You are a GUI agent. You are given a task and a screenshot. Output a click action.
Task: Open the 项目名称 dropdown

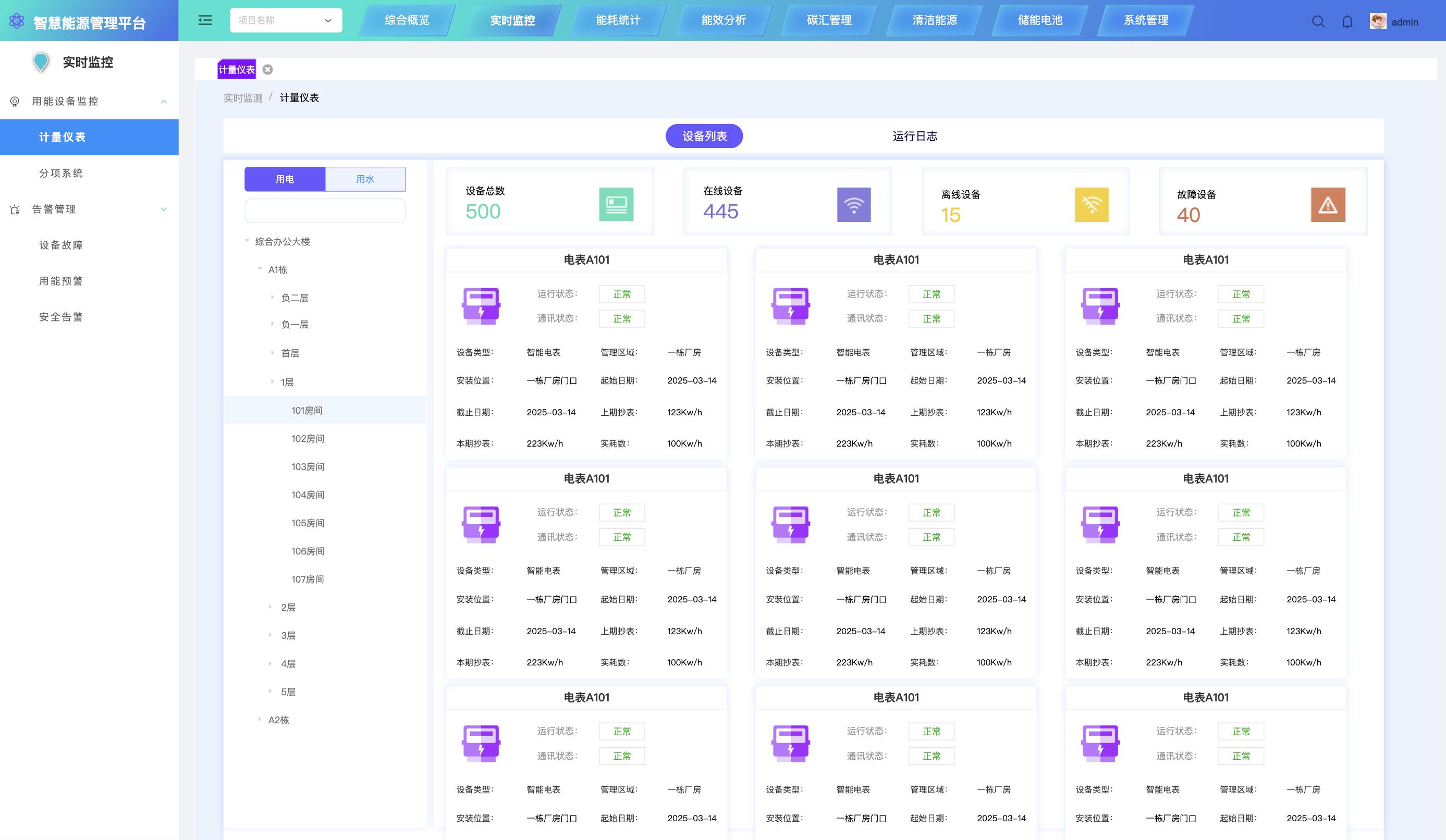click(x=286, y=21)
